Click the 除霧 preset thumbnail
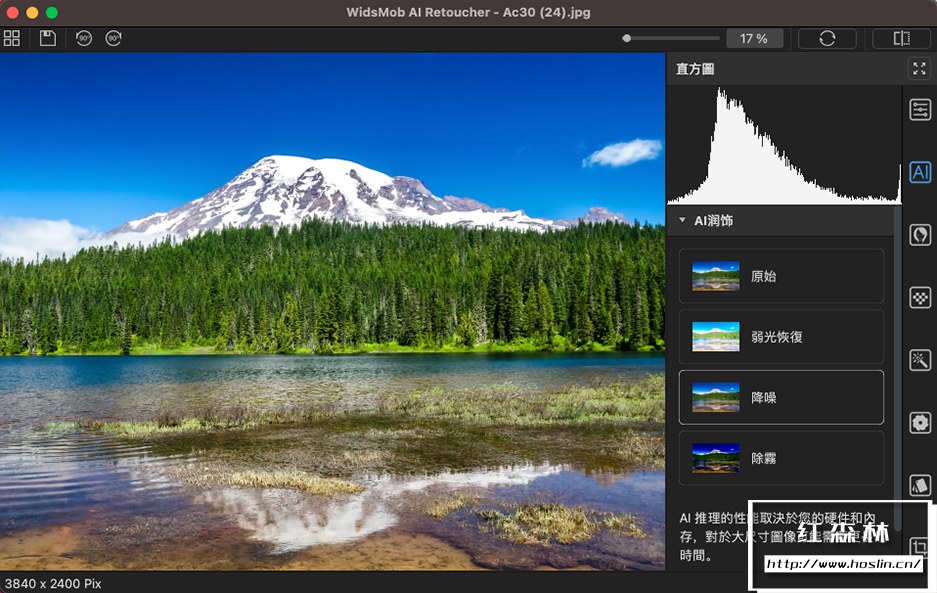This screenshot has height=593, width=937. 715,458
